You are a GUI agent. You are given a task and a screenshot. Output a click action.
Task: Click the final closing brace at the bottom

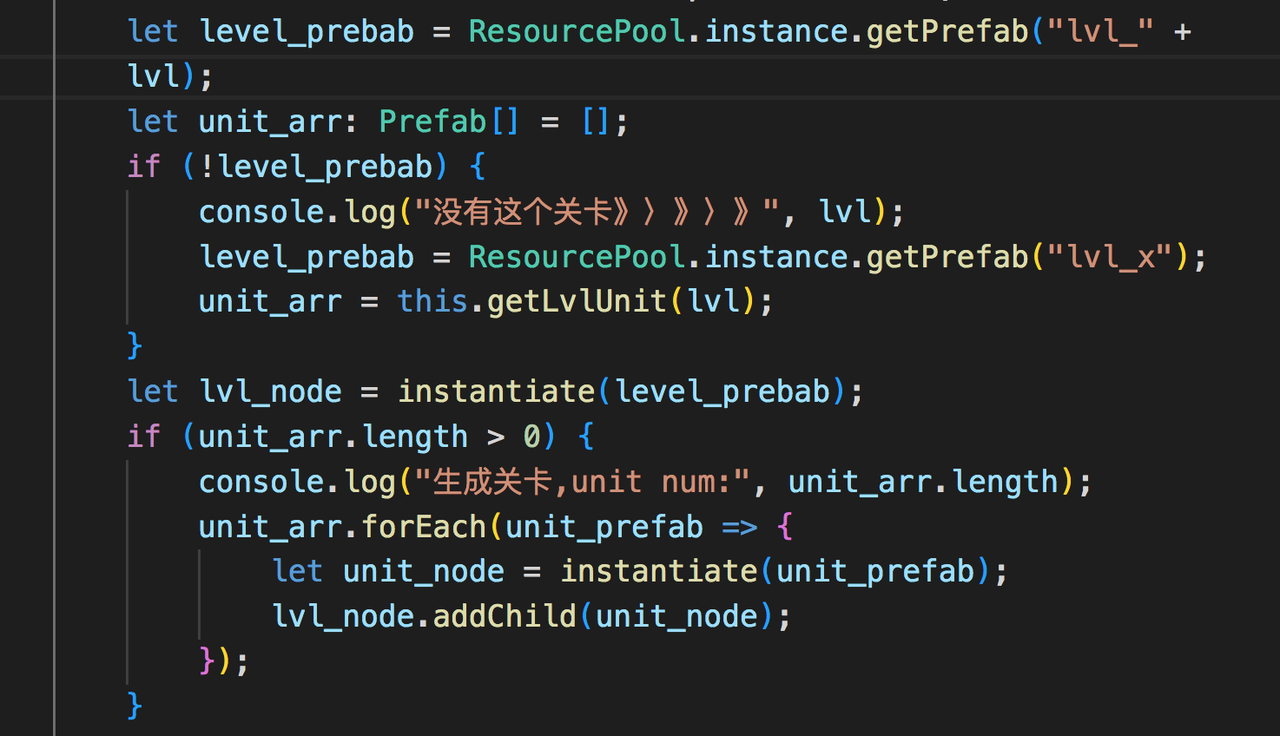136,707
